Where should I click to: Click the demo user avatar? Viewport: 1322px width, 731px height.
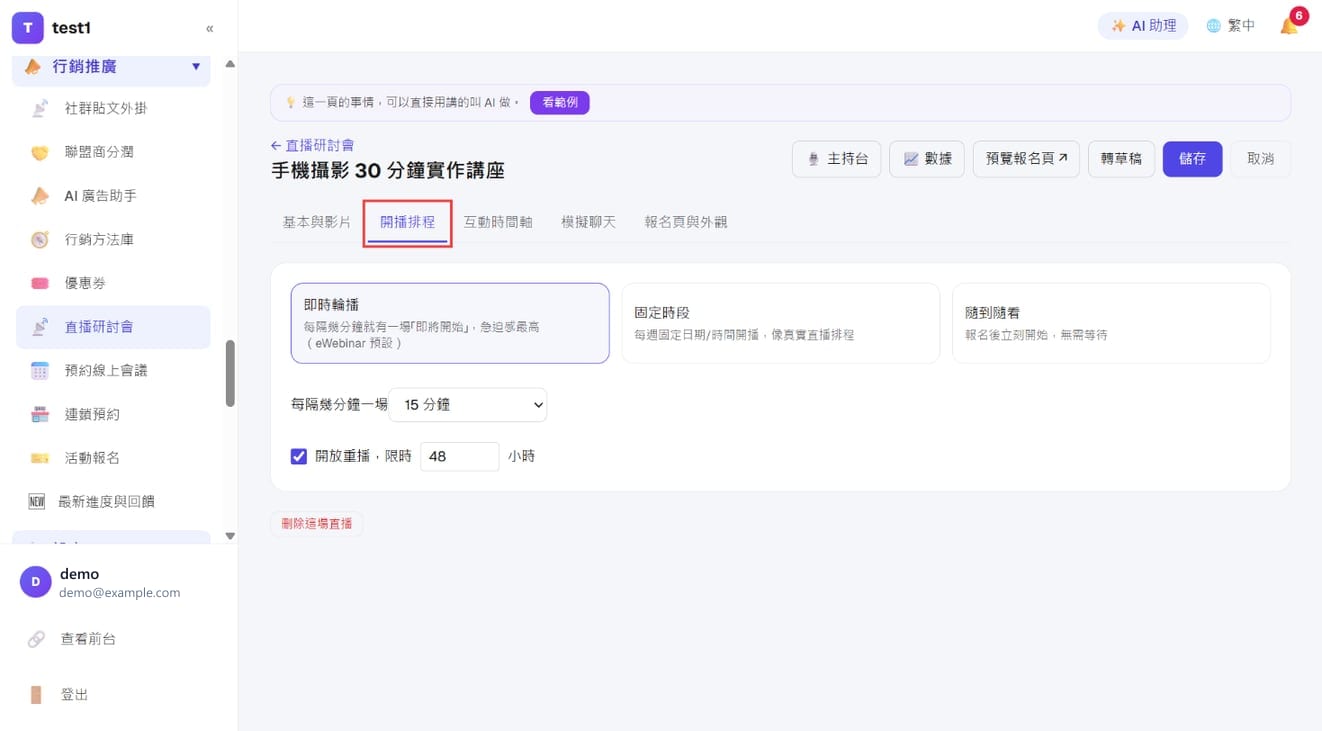(x=35, y=582)
